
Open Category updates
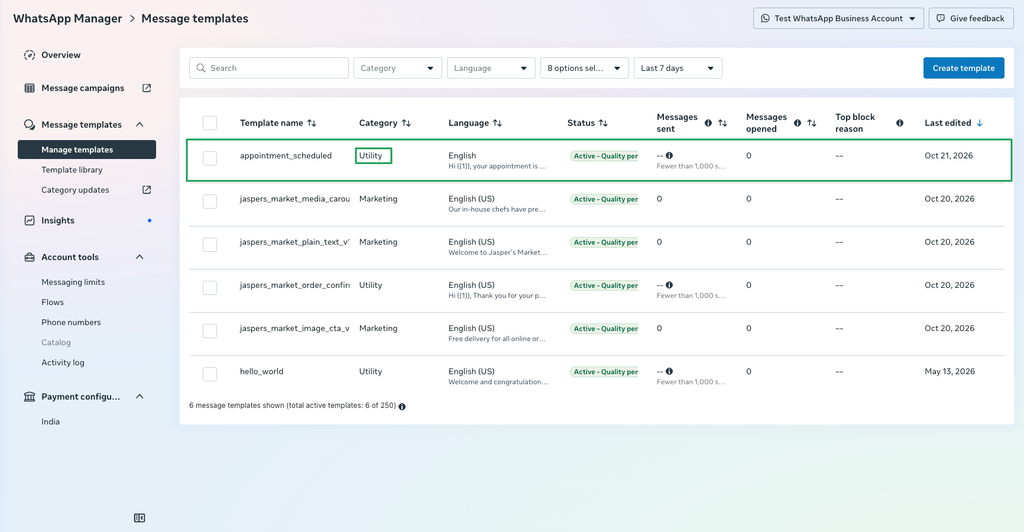click(75, 190)
